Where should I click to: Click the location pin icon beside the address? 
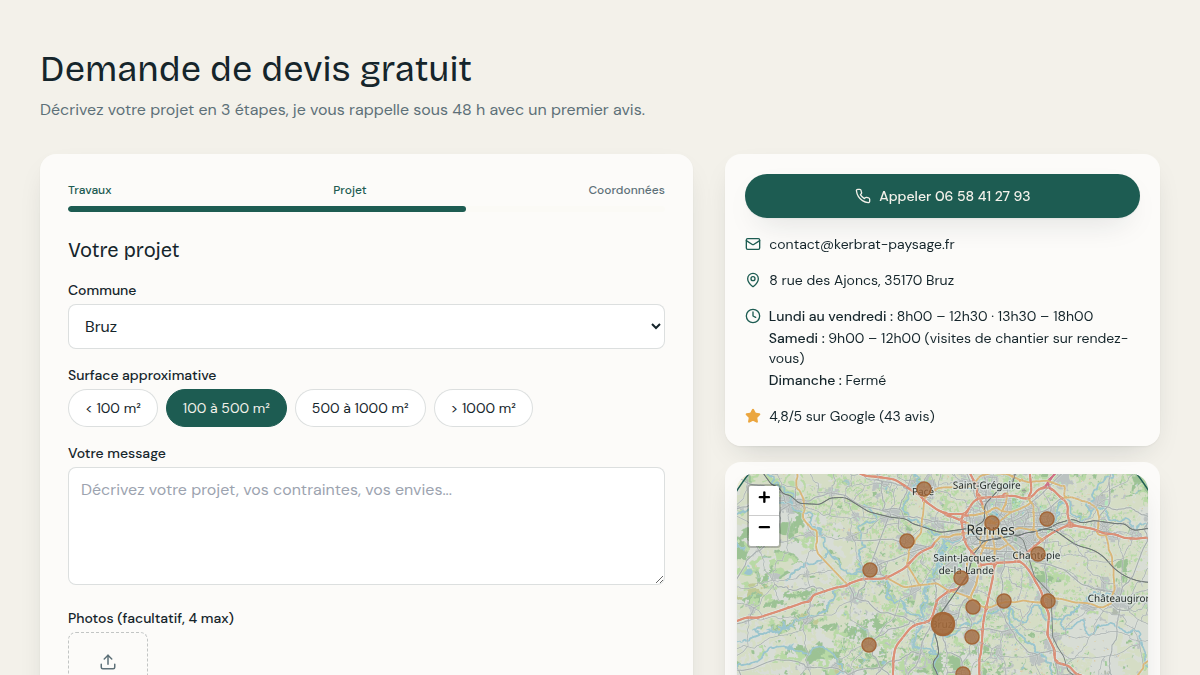pyautogui.click(x=753, y=280)
